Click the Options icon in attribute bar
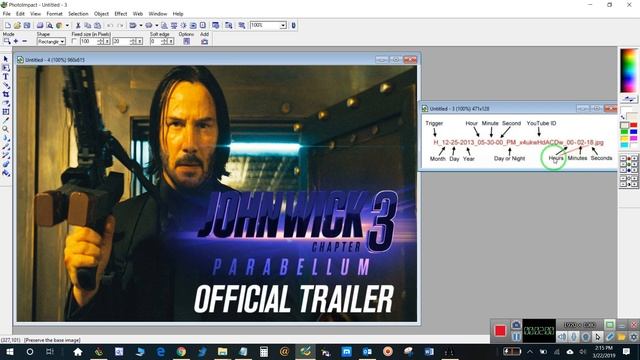Screen dimensions: 640x360 [187, 42]
